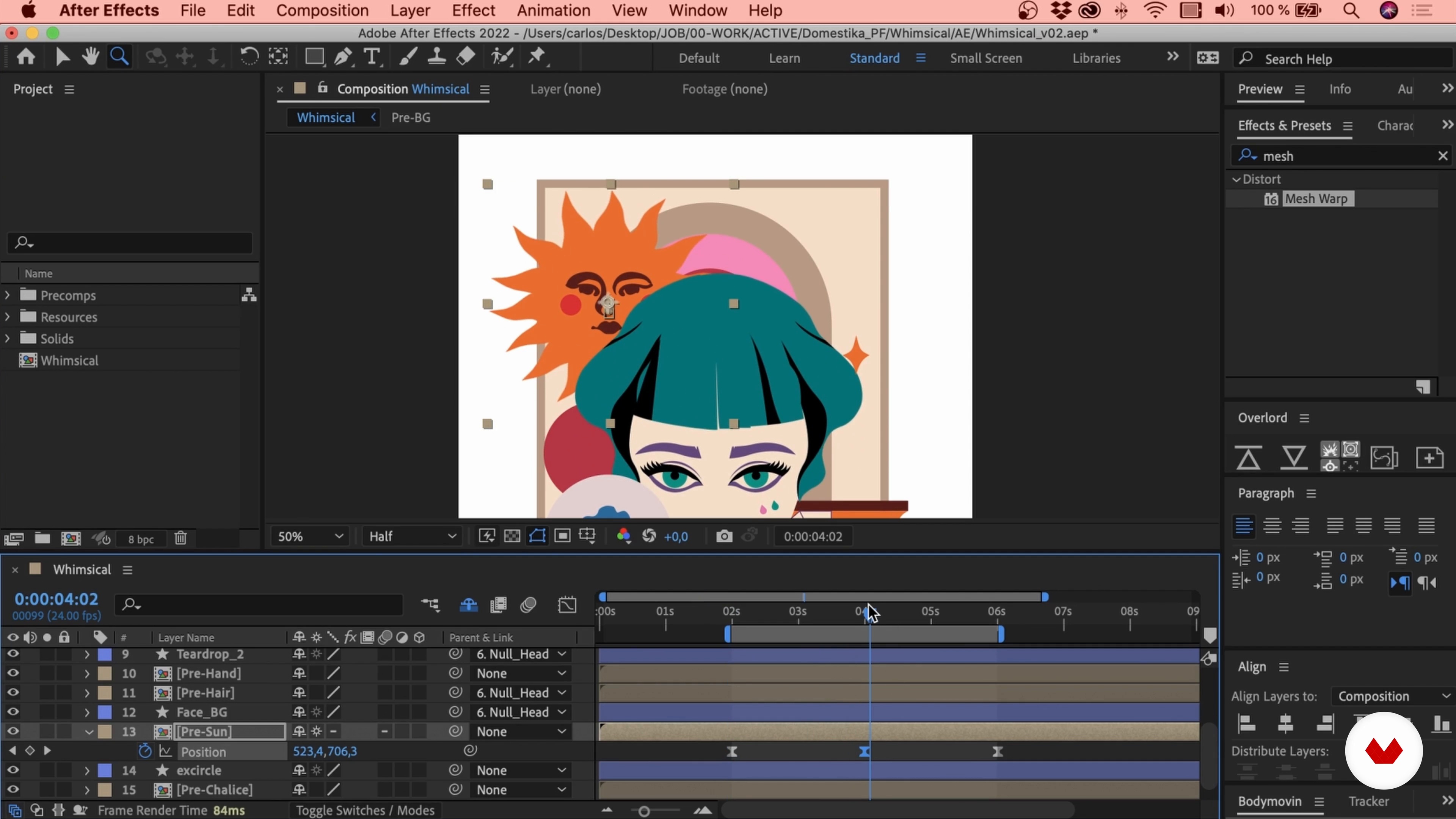Image resolution: width=1456 pixels, height=819 pixels.
Task: Select the Home icon in toolbar
Action: tap(26, 57)
